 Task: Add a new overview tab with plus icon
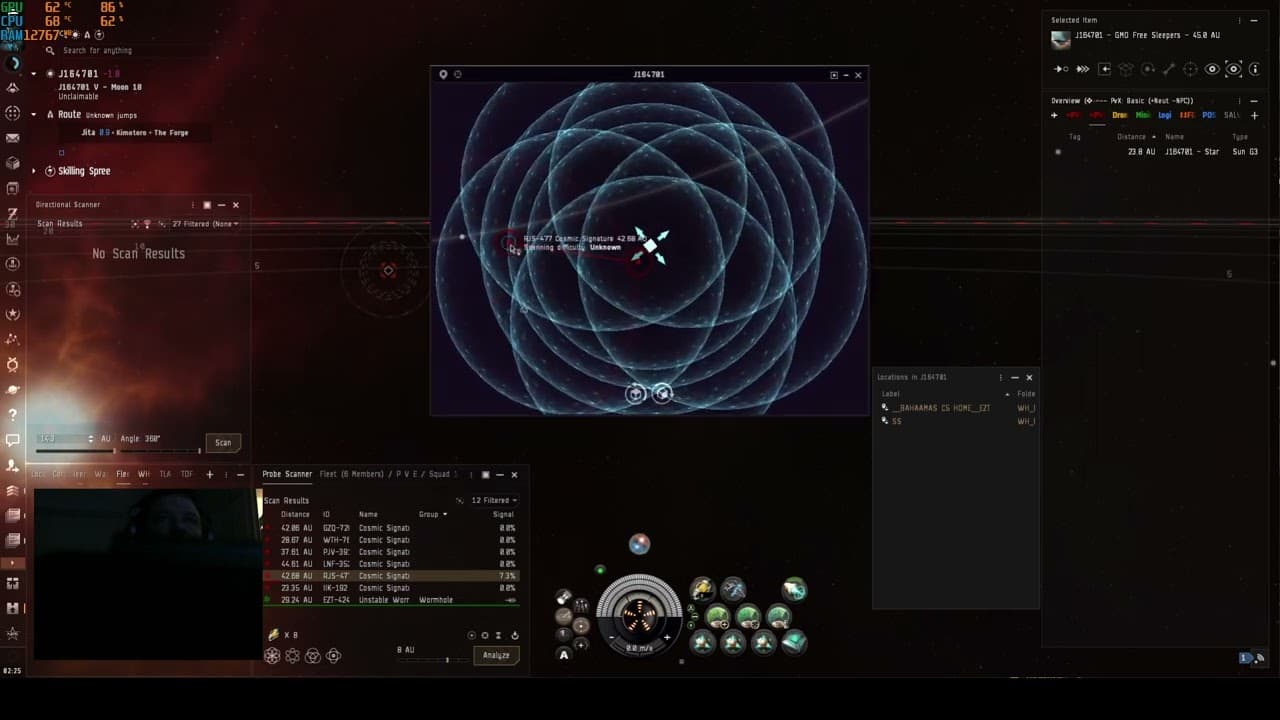pyautogui.click(x=1255, y=115)
